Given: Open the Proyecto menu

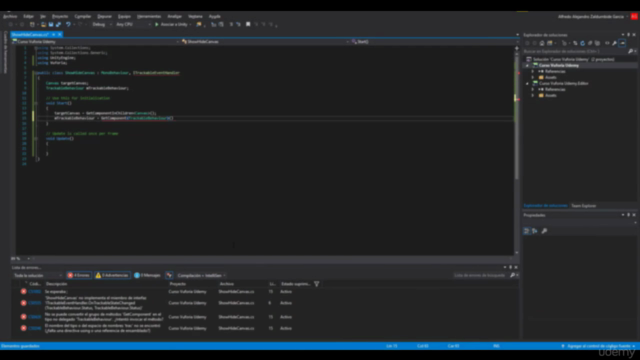Looking at the screenshot, I should [60, 16].
